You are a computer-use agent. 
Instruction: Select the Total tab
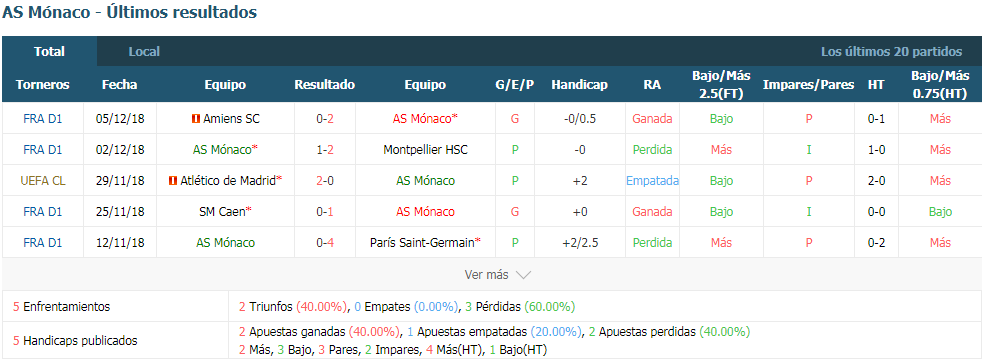(x=49, y=52)
